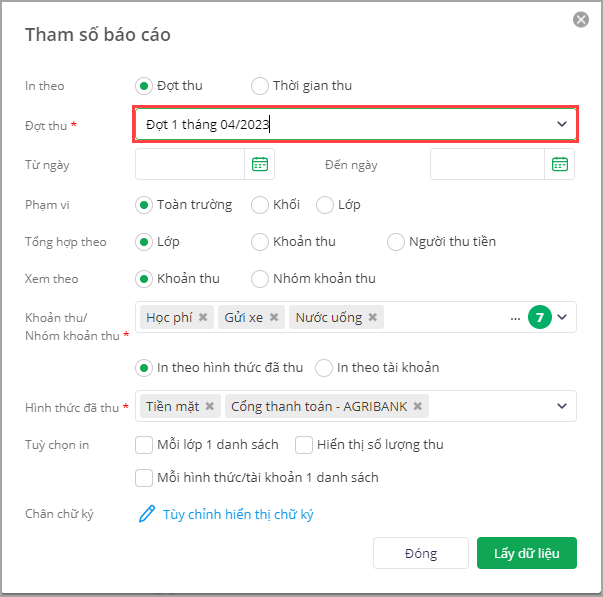Remove the Học phí tag

[x=203, y=317]
